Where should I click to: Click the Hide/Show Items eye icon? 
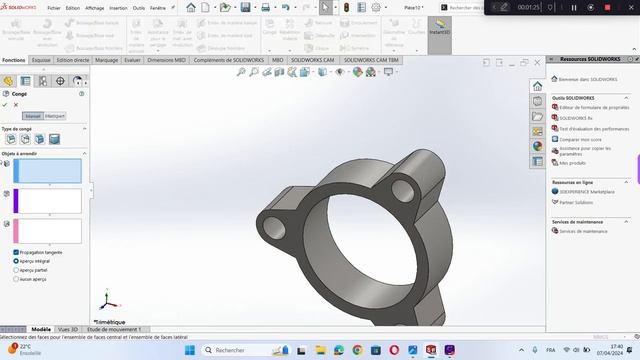pyautogui.click(x=340, y=72)
